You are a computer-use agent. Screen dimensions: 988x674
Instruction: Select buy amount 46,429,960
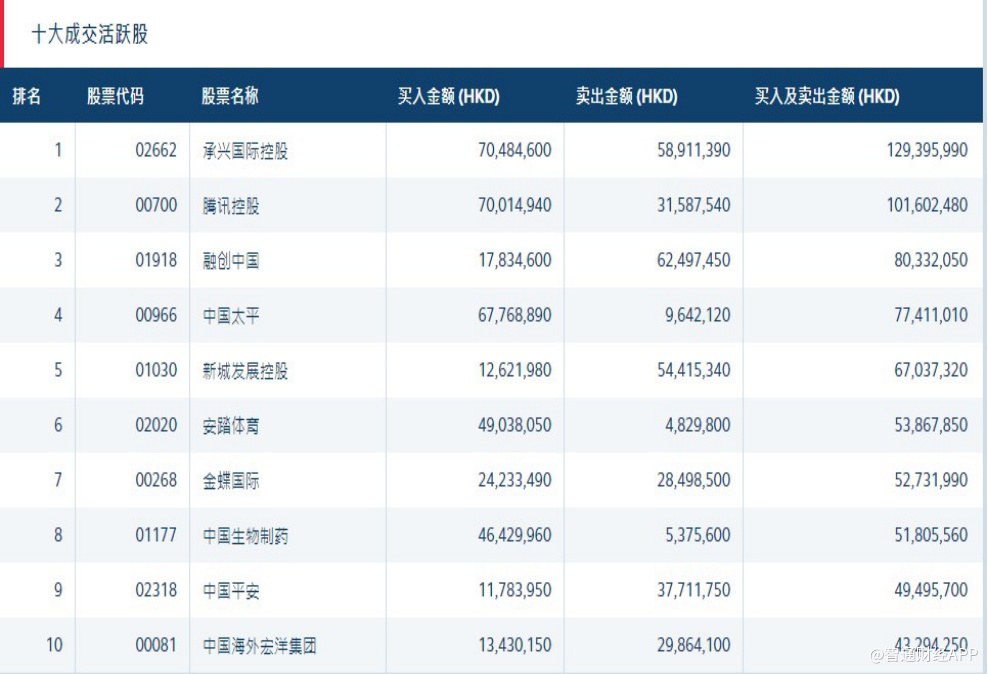pos(515,535)
